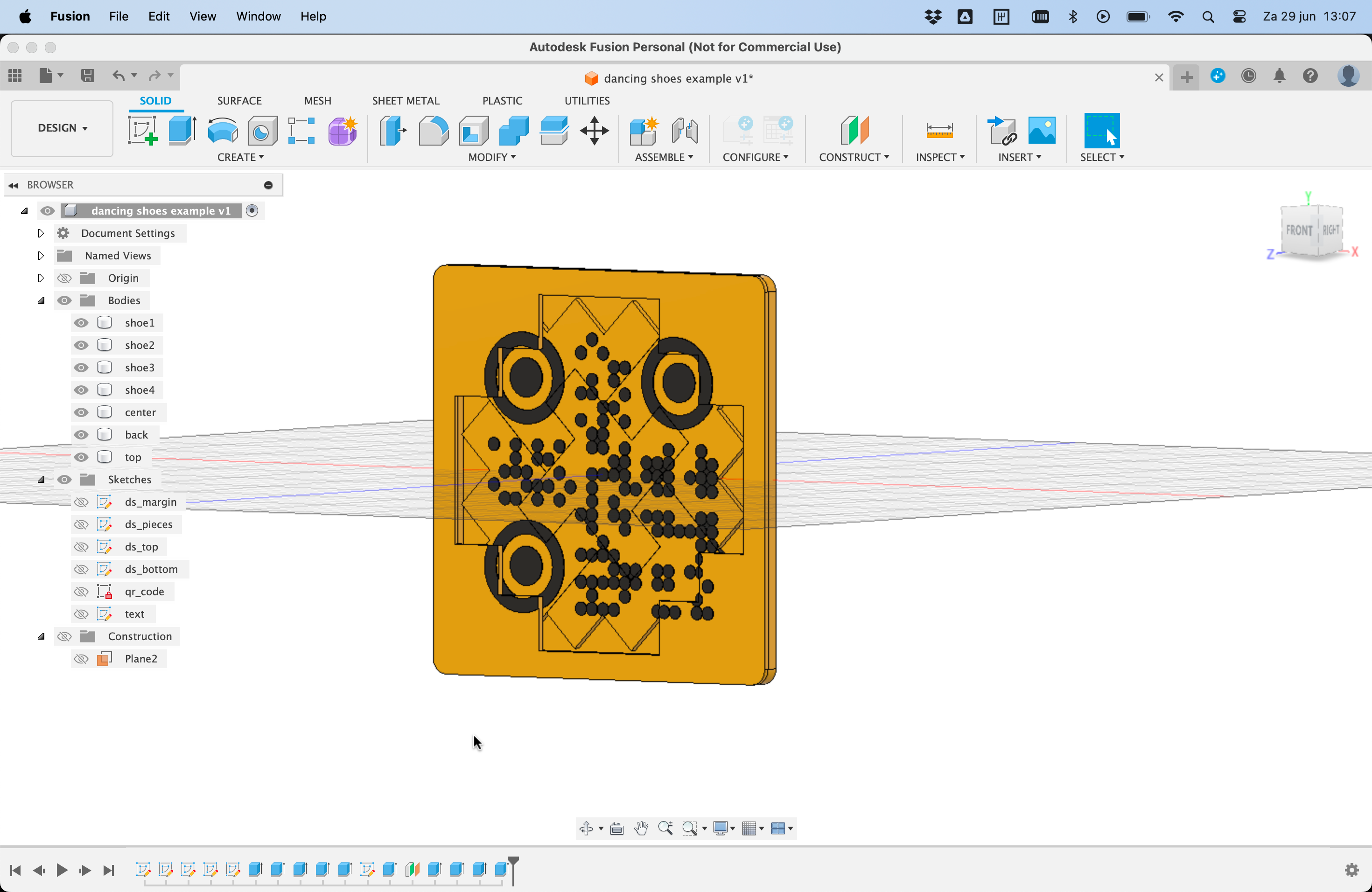This screenshot has height=892, width=1372.
Task: Show the qr_code sketch
Action: [x=81, y=592]
